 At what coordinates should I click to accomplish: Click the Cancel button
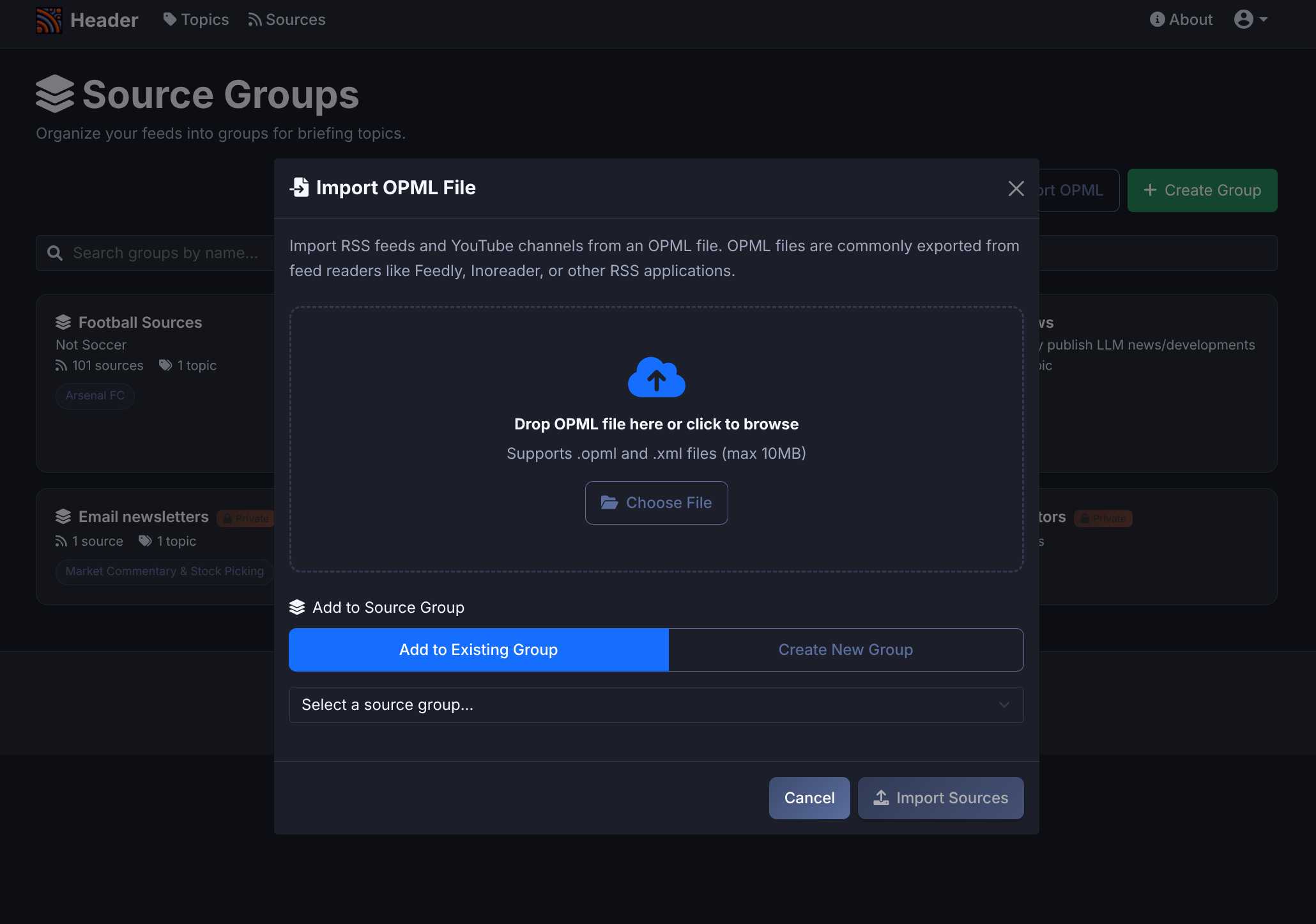point(809,798)
